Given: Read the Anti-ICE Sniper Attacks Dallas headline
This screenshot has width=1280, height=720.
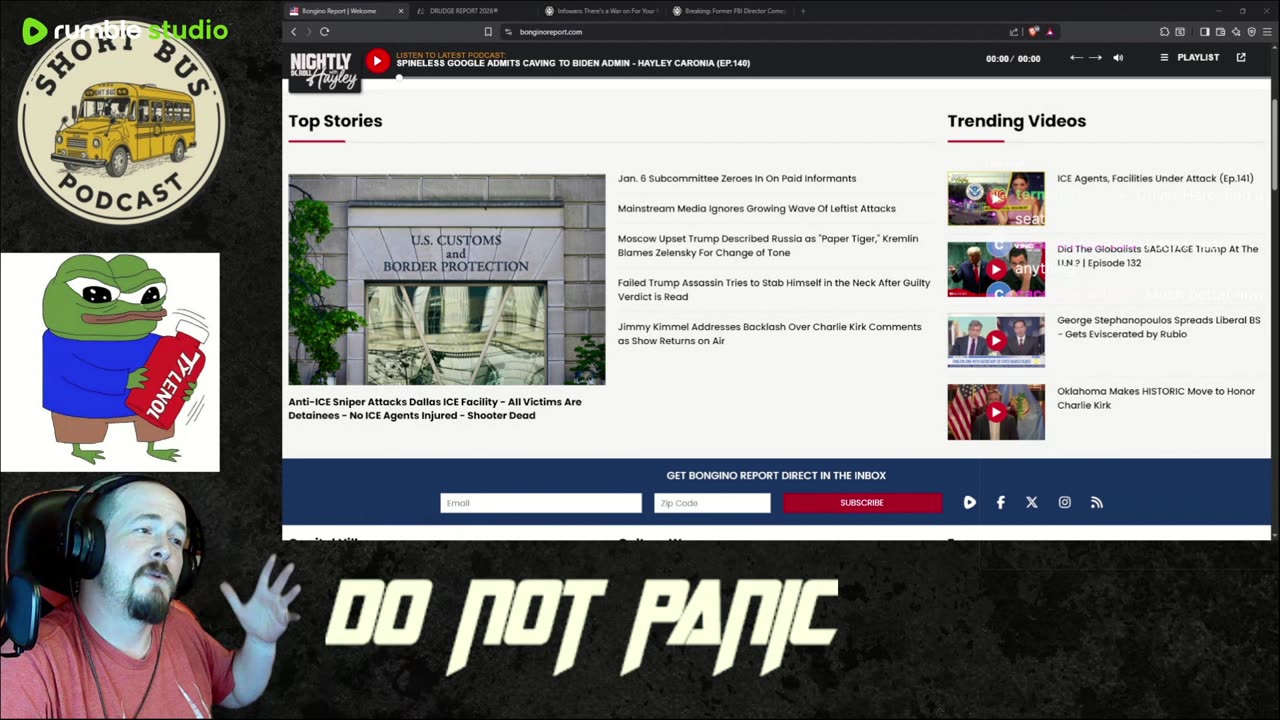Looking at the screenshot, I should (x=435, y=408).
